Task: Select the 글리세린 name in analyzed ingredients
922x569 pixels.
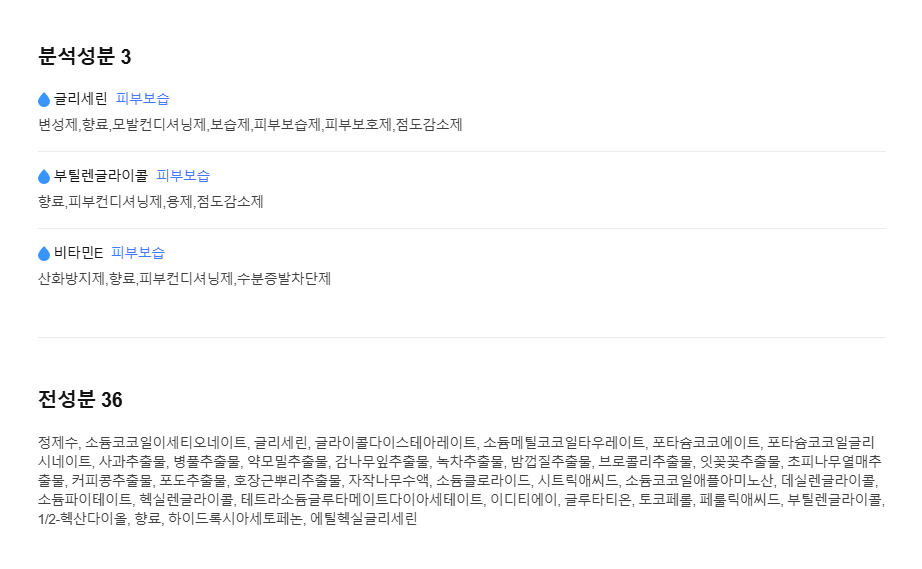Action: click(81, 99)
